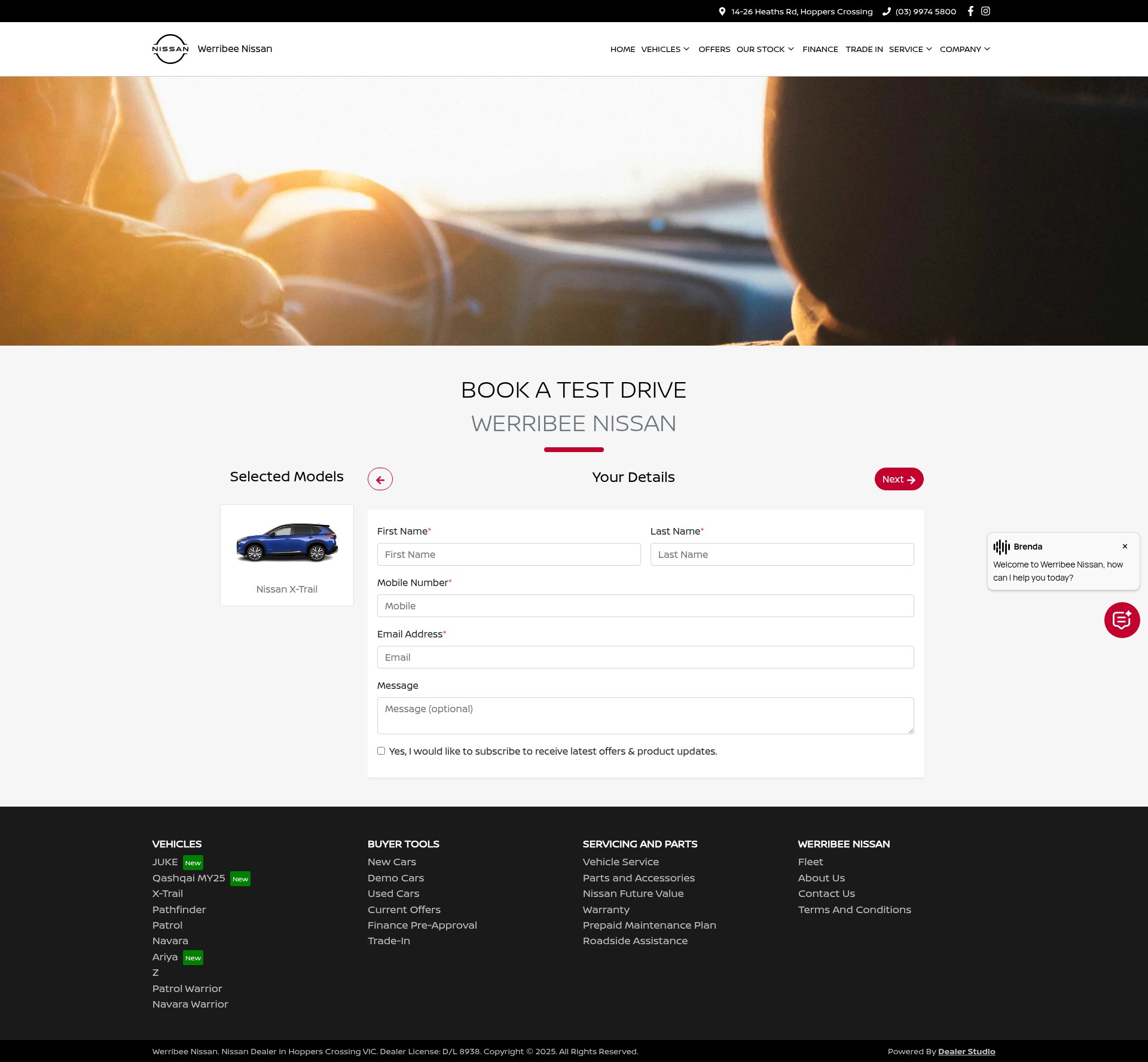The height and width of the screenshot is (1062, 1148).
Task: Open Demo Cars under Buyer Tools
Action: click(396, 878)
